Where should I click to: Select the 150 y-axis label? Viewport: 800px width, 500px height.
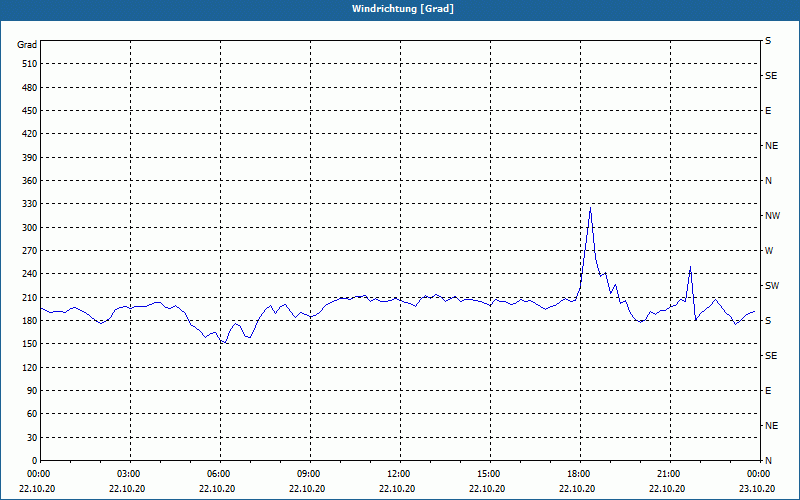point(30,344)
